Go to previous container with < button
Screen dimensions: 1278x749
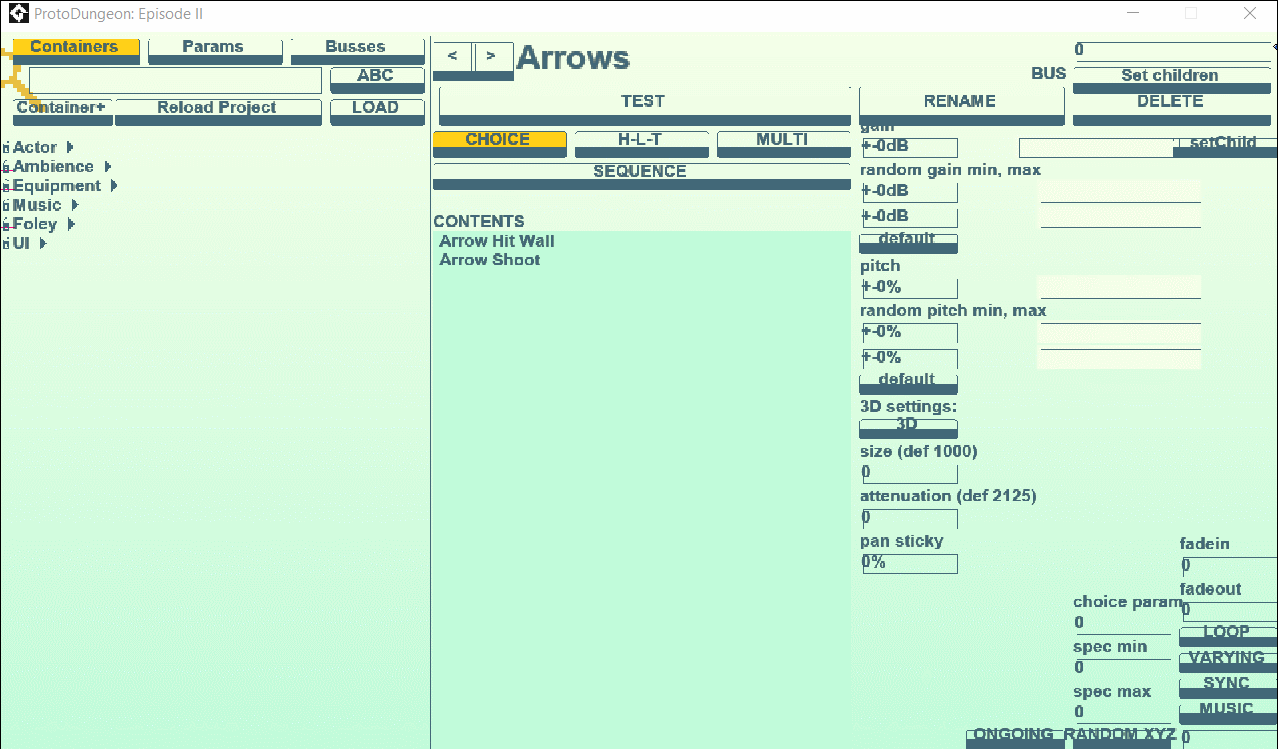453,59
